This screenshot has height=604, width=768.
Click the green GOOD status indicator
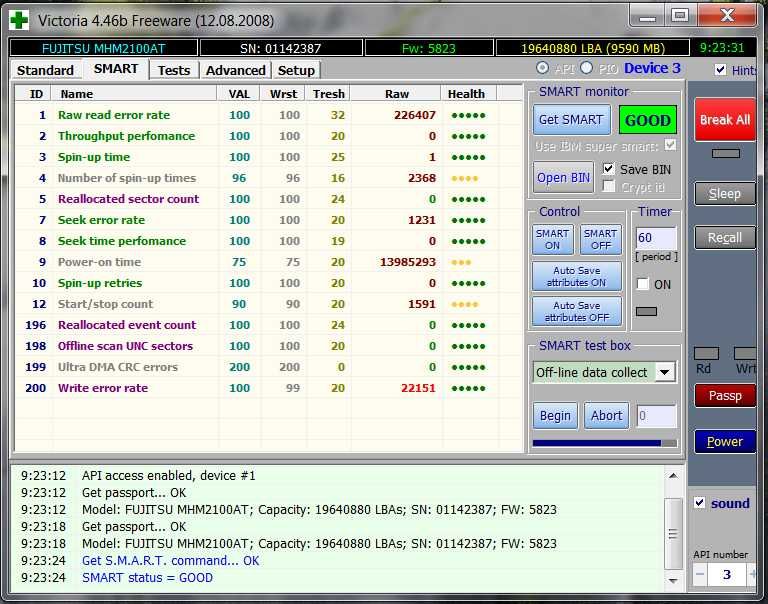647,120
